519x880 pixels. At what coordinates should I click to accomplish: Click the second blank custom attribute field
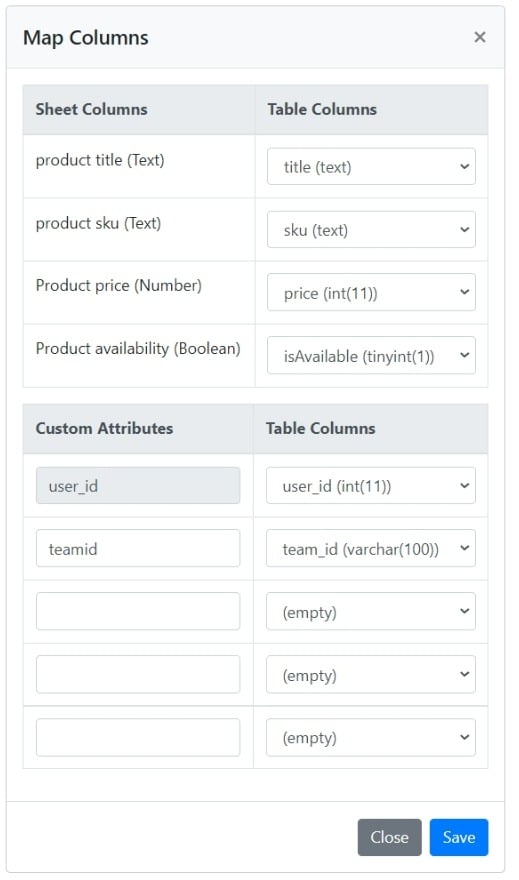click(138, 674)
